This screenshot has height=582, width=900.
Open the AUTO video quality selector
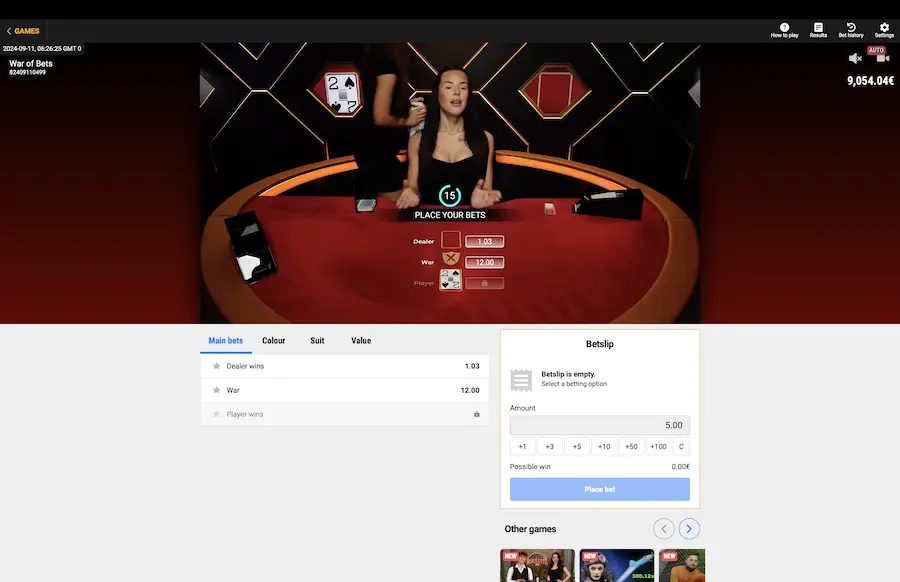tap(880, 56)
